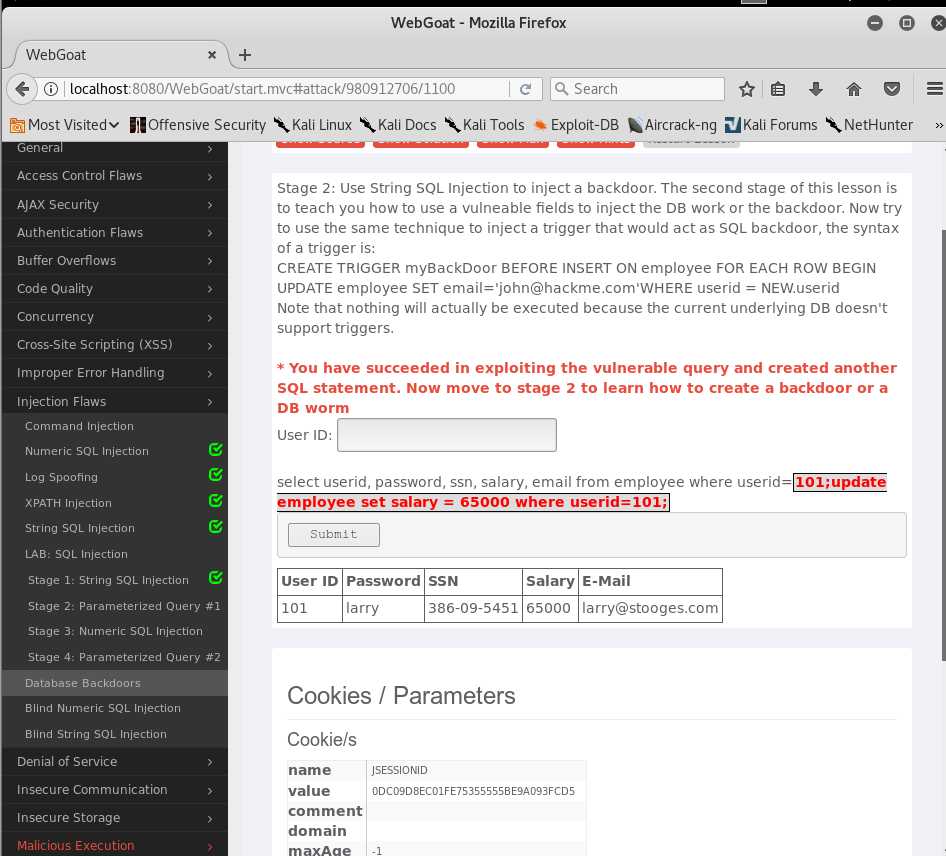
Task: Open Kali Forums bookmark
Action: point(771,125)
